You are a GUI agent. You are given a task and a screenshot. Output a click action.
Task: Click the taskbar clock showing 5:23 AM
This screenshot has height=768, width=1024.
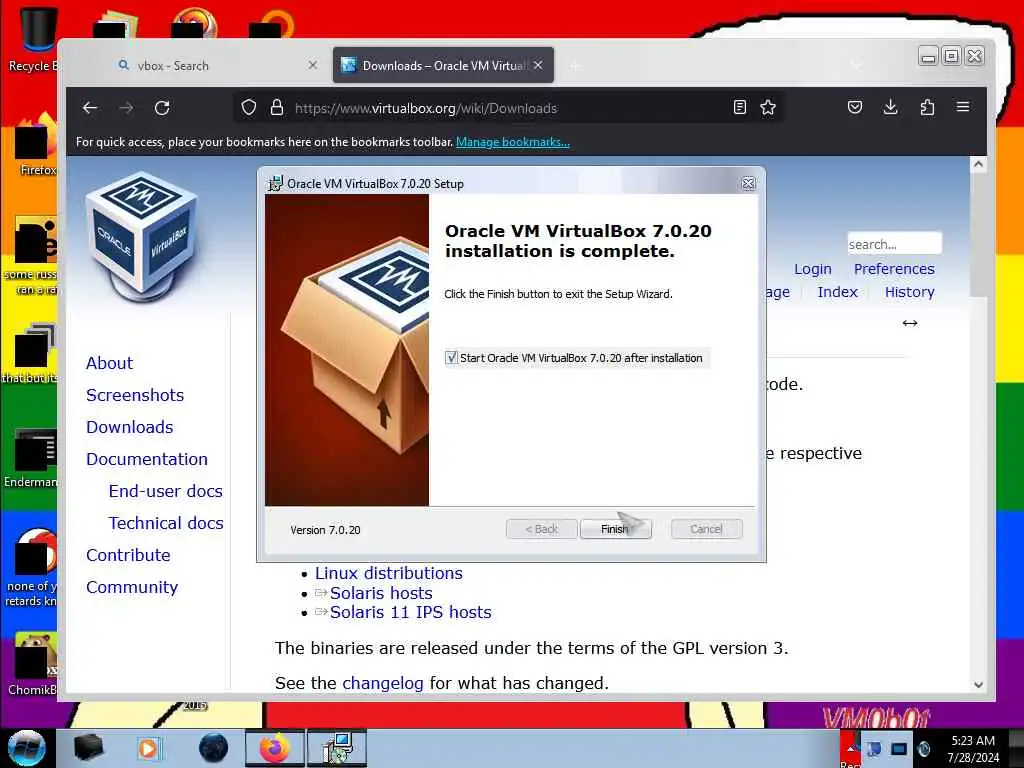(x=973, y=748)
